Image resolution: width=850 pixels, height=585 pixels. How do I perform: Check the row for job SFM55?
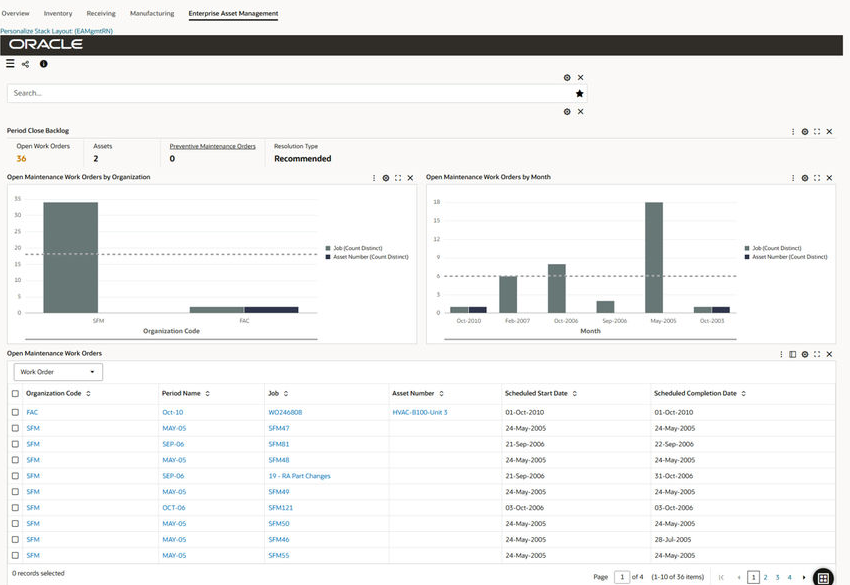[x=15, y=555]
